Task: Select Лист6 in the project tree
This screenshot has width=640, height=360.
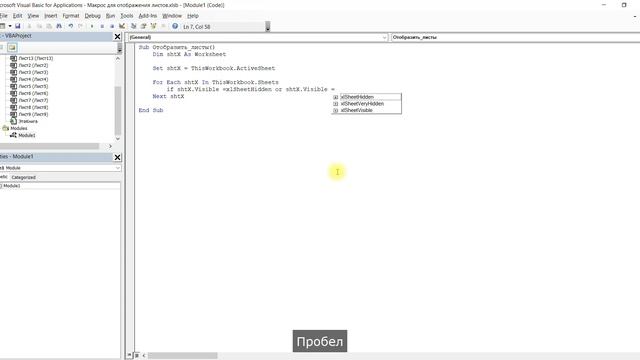Action: click(x=33, y=93)
